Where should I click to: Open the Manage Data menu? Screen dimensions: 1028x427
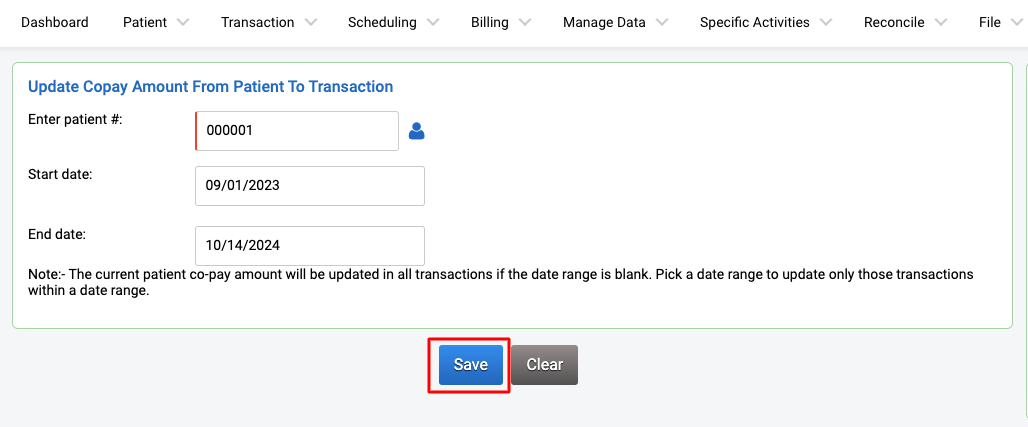point(604,22)
